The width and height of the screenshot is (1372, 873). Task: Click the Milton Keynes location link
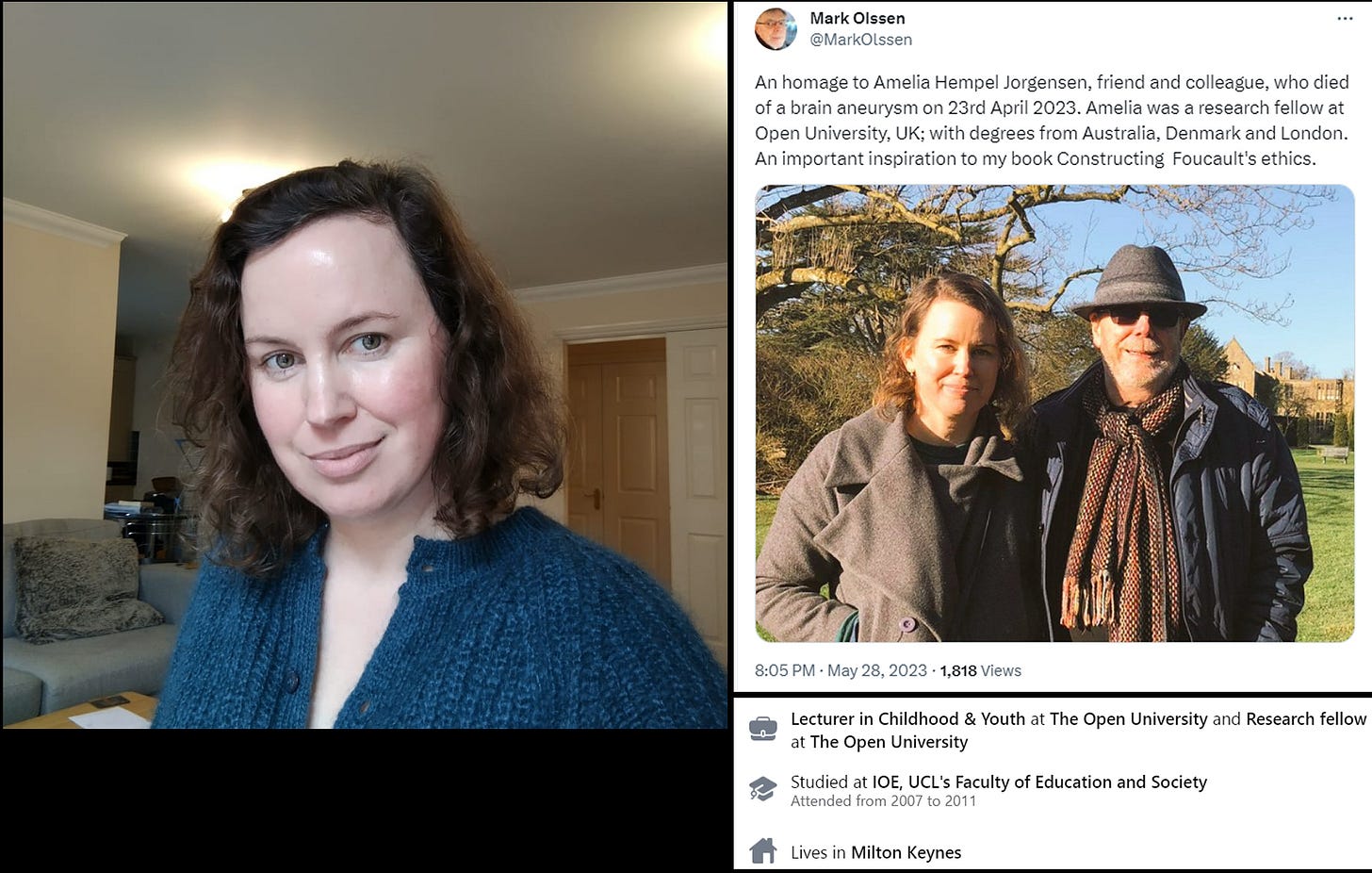pyautogui.click(x=906, y=852)
